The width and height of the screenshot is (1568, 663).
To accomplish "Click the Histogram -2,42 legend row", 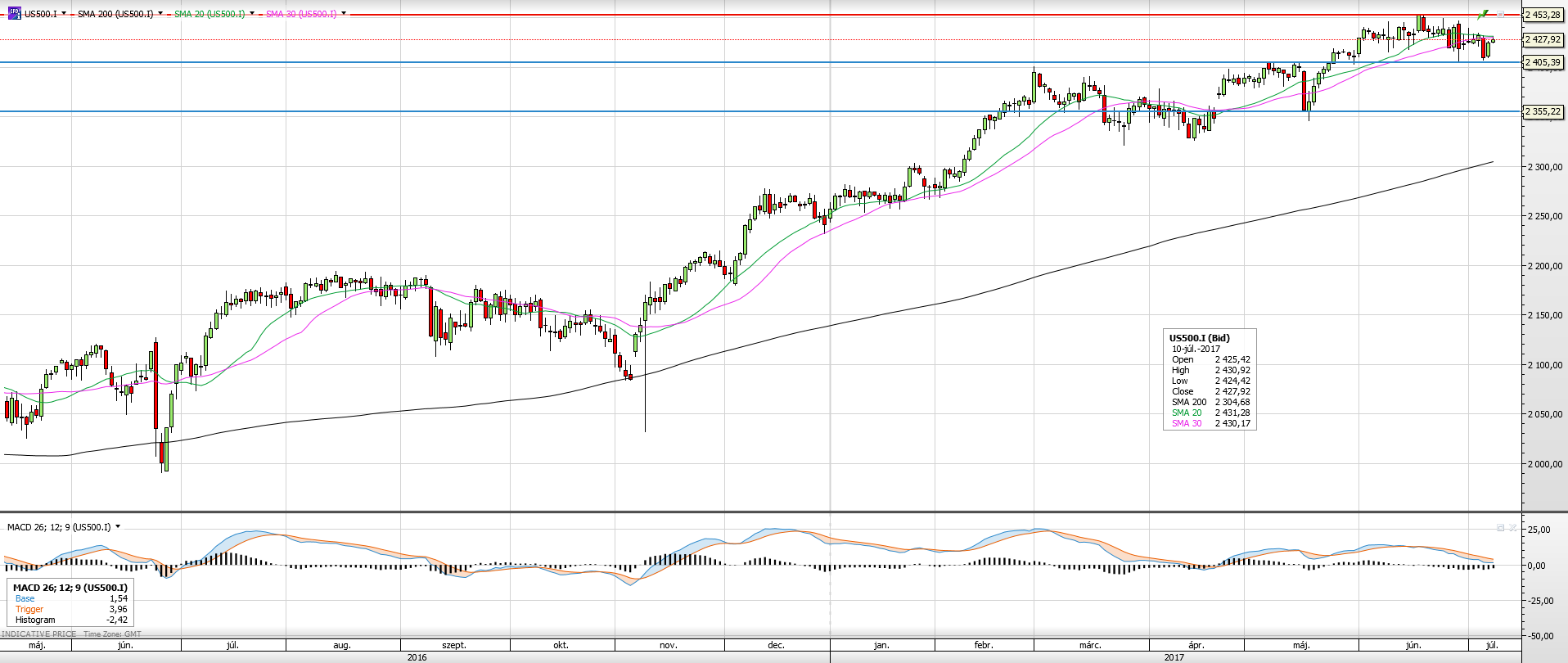I will click(x=71, y=620).
